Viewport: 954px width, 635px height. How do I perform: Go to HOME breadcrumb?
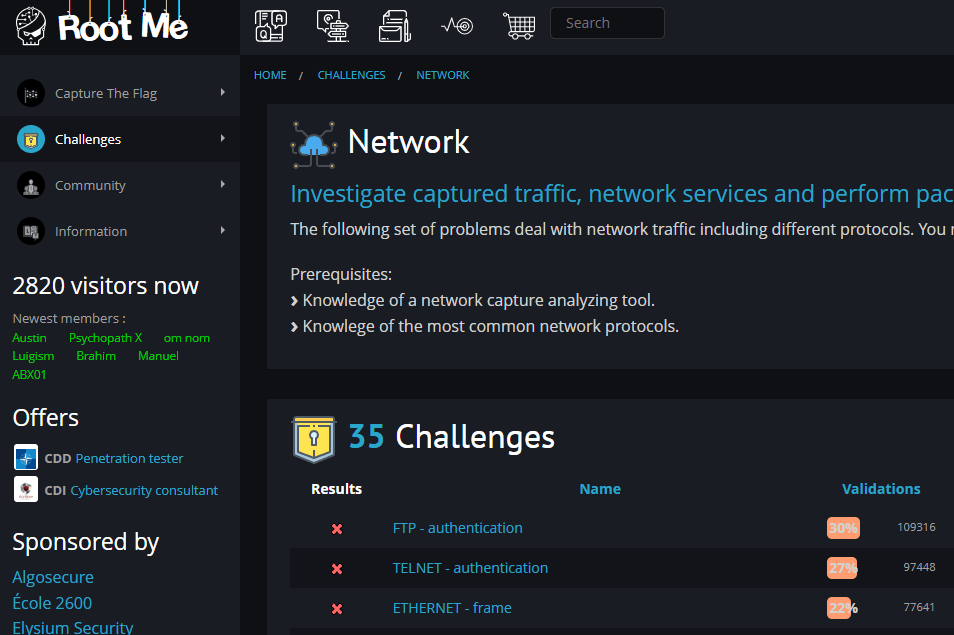point(270,75)
